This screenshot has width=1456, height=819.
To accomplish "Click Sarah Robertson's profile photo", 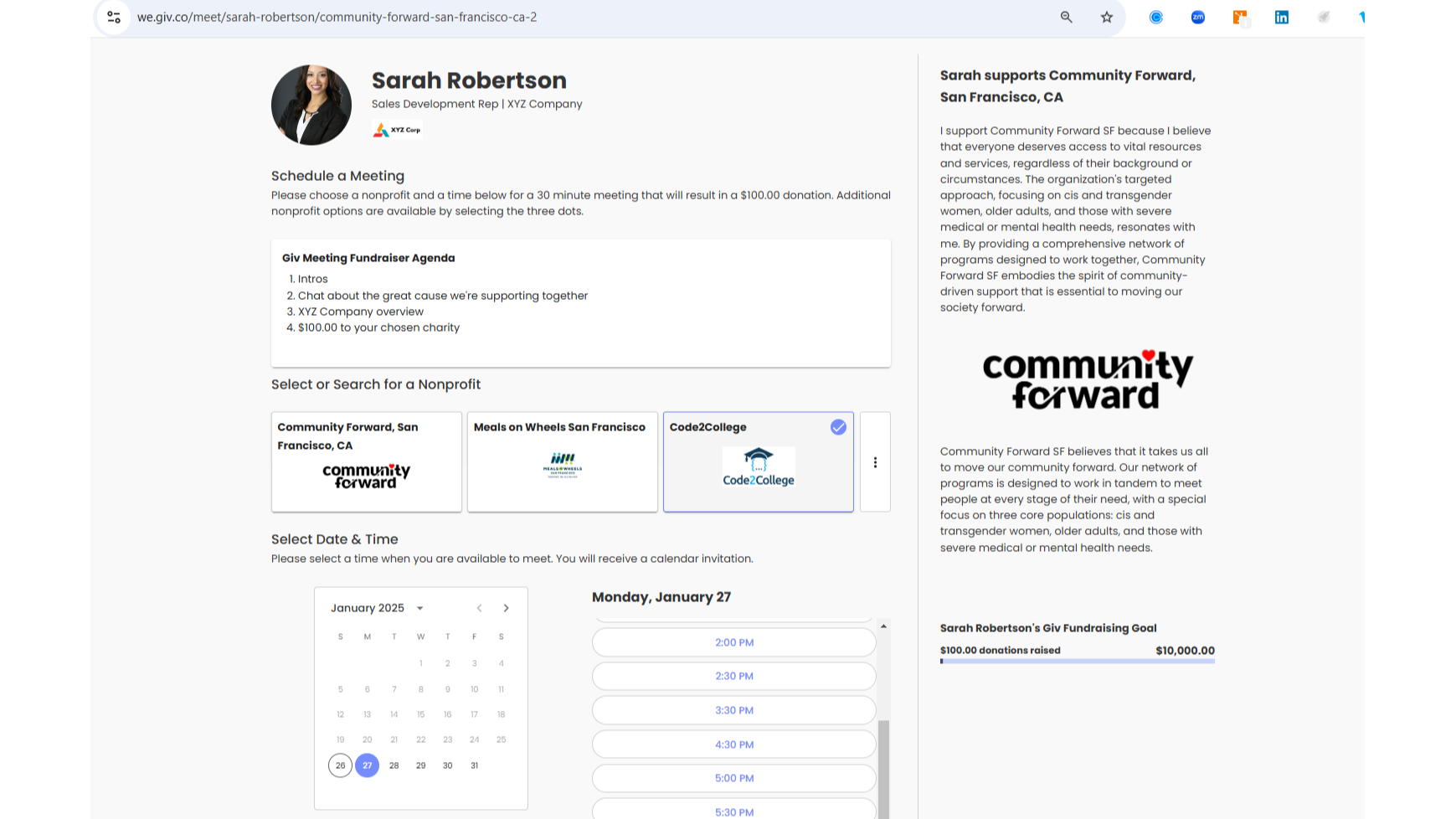I will point(311,105).
